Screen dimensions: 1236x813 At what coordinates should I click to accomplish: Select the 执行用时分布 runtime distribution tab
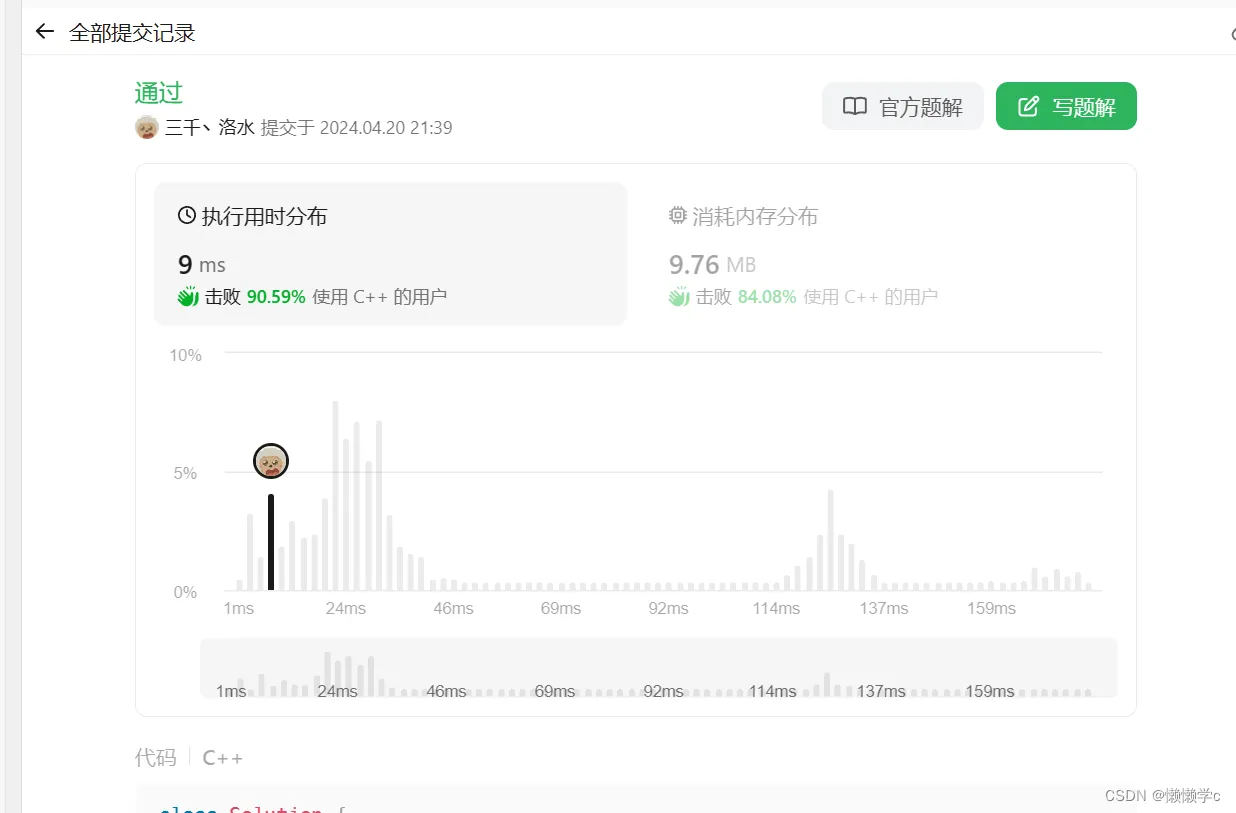tap(390, 254)
